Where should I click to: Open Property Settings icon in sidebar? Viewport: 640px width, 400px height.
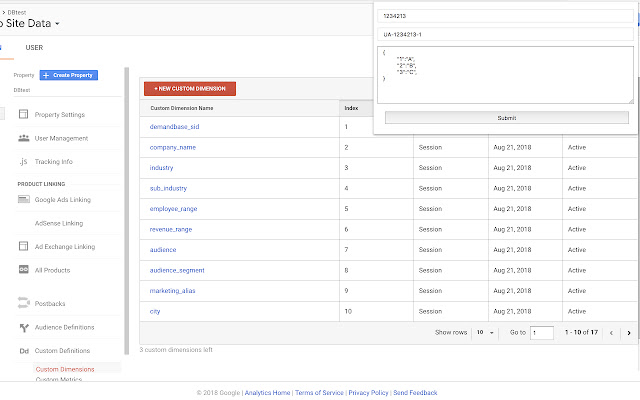coord(24,114)
